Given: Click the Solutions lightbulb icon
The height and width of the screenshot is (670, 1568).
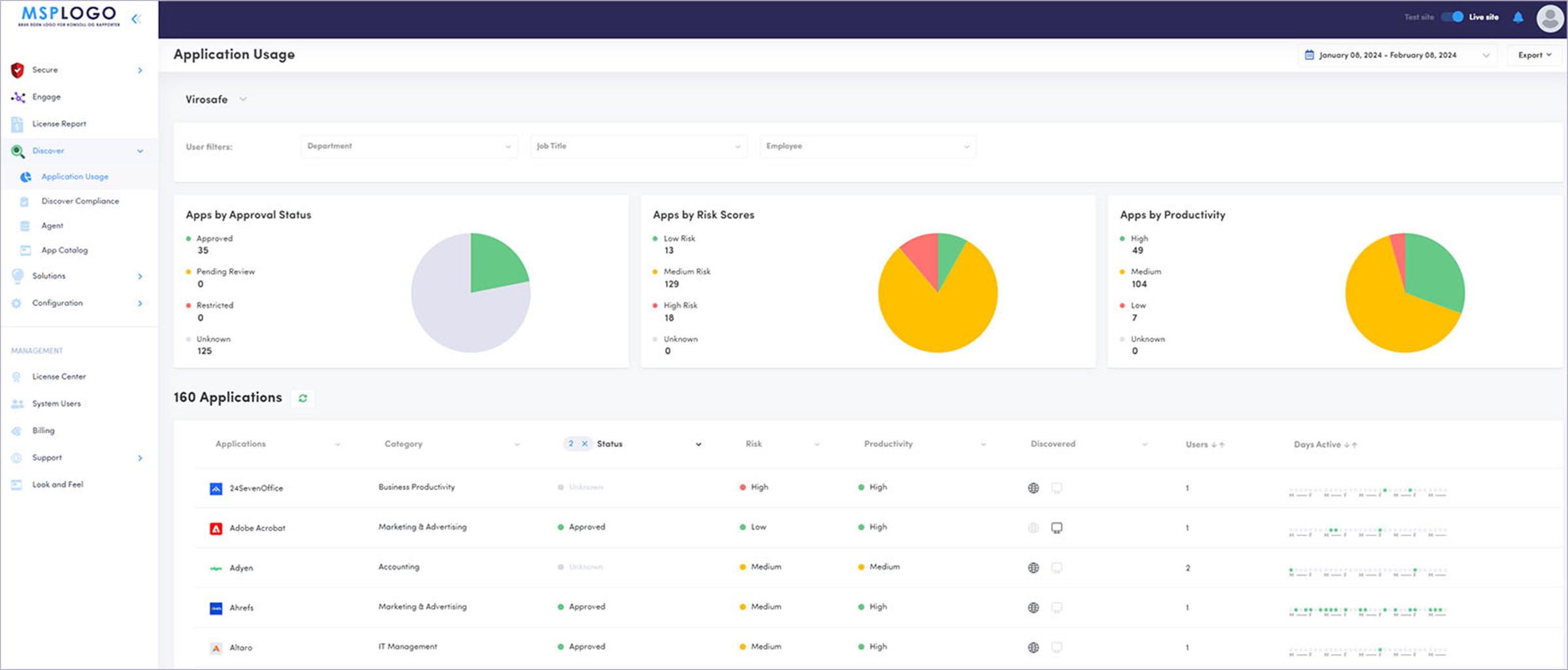Looking at the screenshot, I should point(18,276).
